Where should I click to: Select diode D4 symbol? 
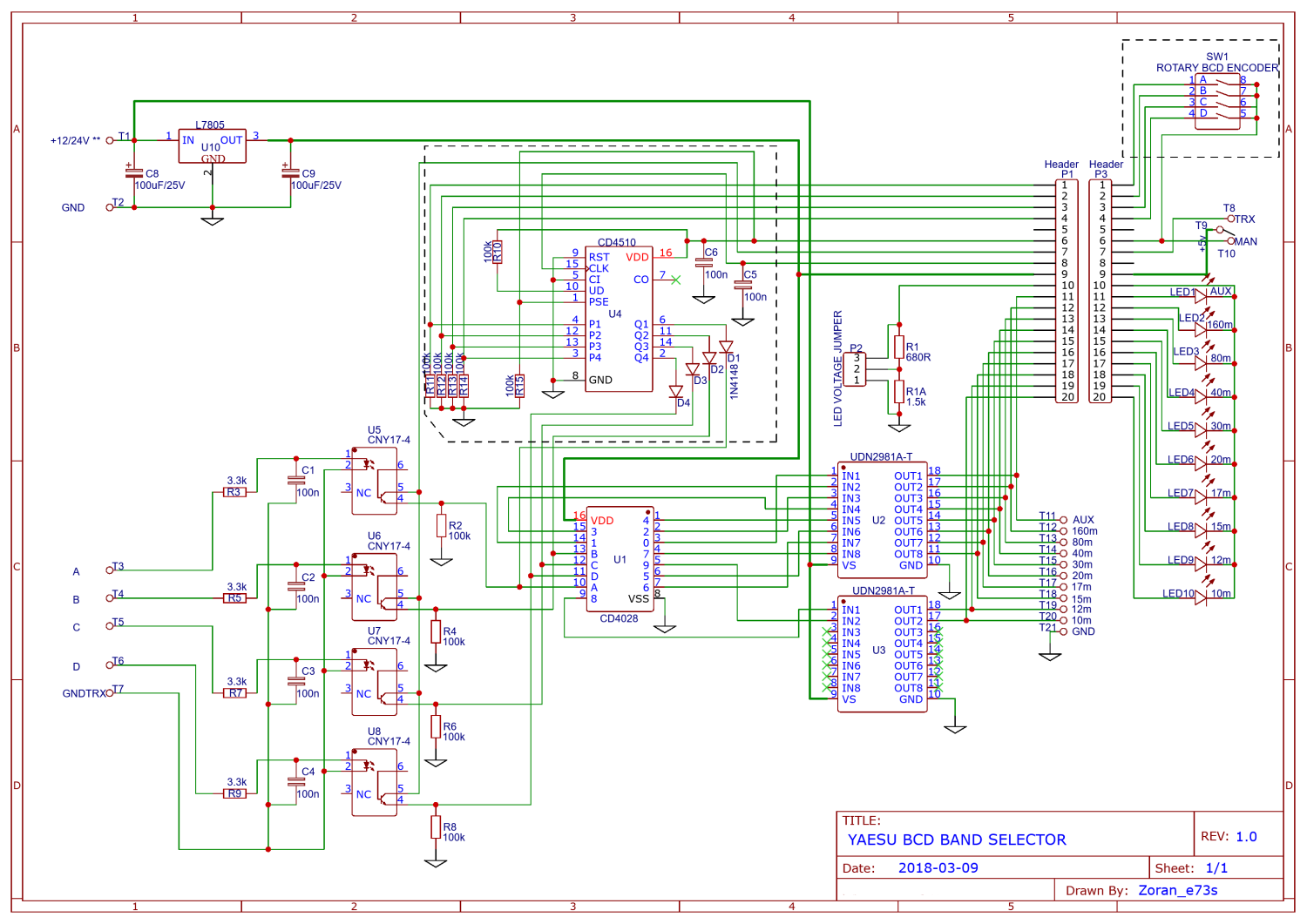[675, 392]
